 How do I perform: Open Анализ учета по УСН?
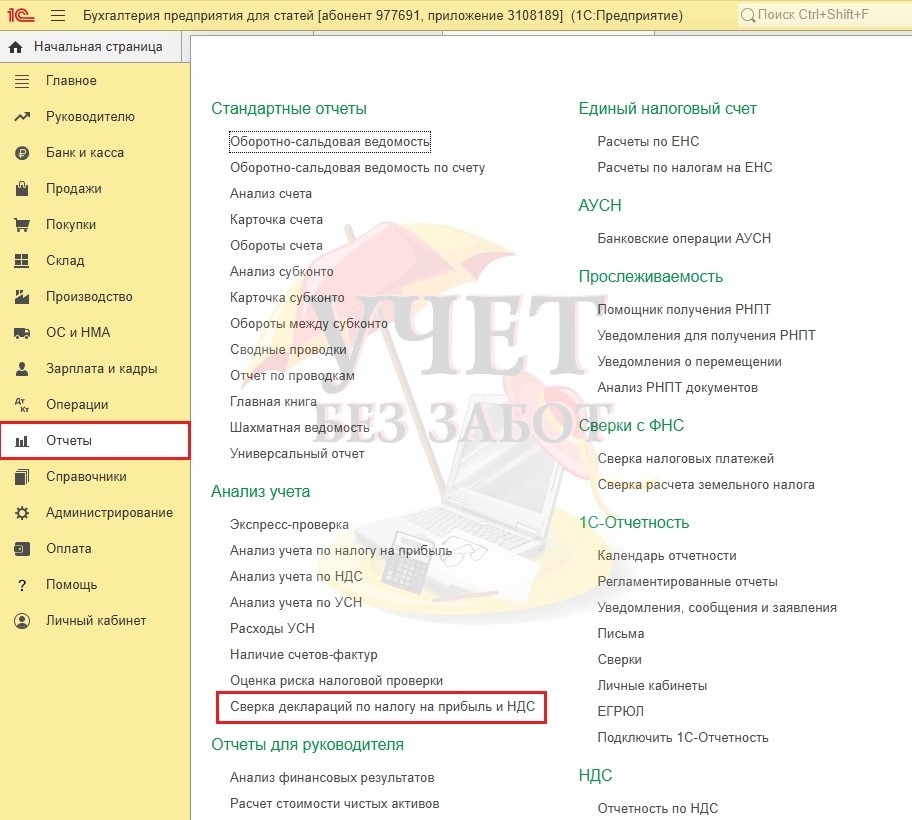[x=295, y=602]
